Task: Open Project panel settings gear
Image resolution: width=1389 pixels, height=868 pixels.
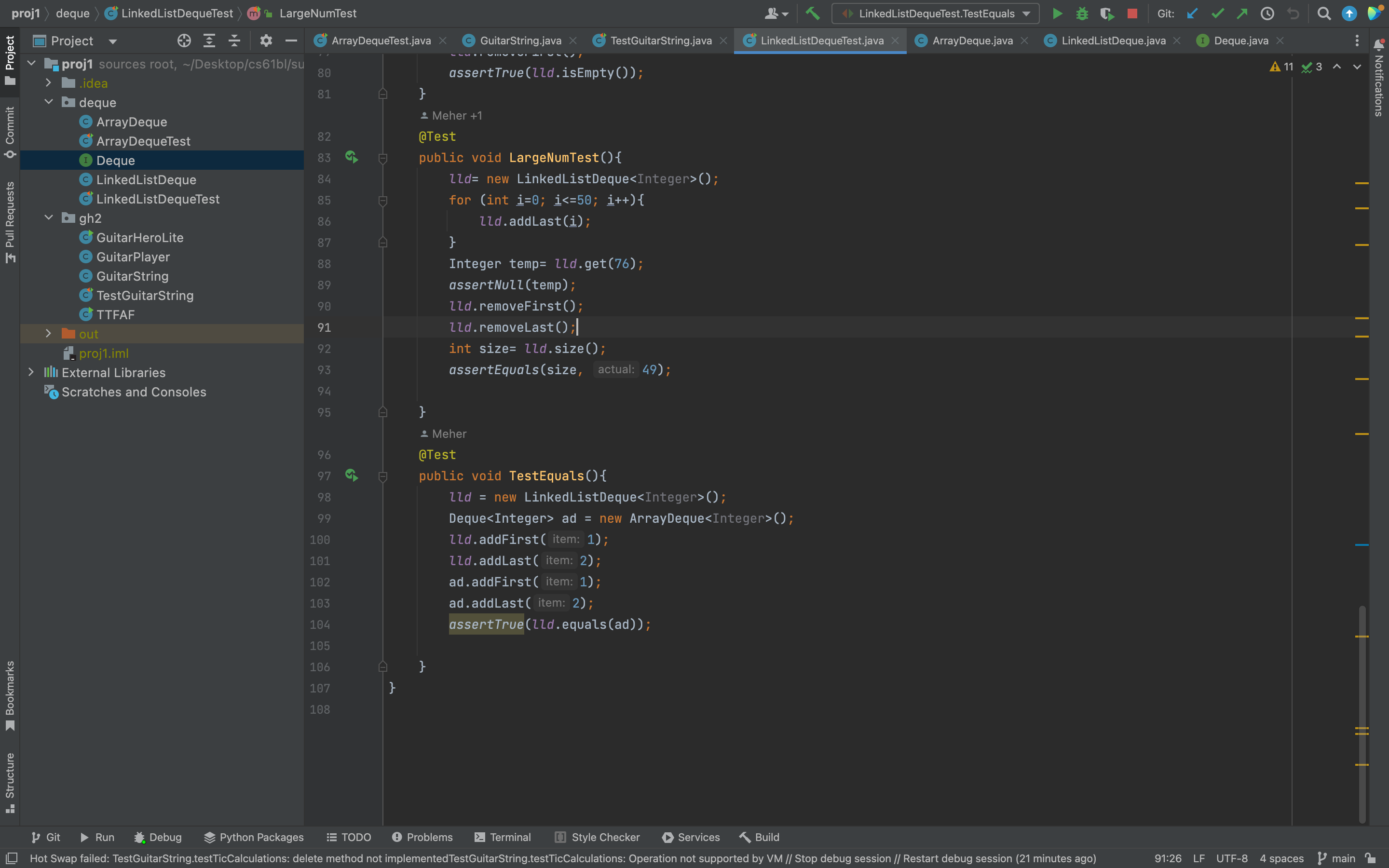Action: [x=265, y=41]
